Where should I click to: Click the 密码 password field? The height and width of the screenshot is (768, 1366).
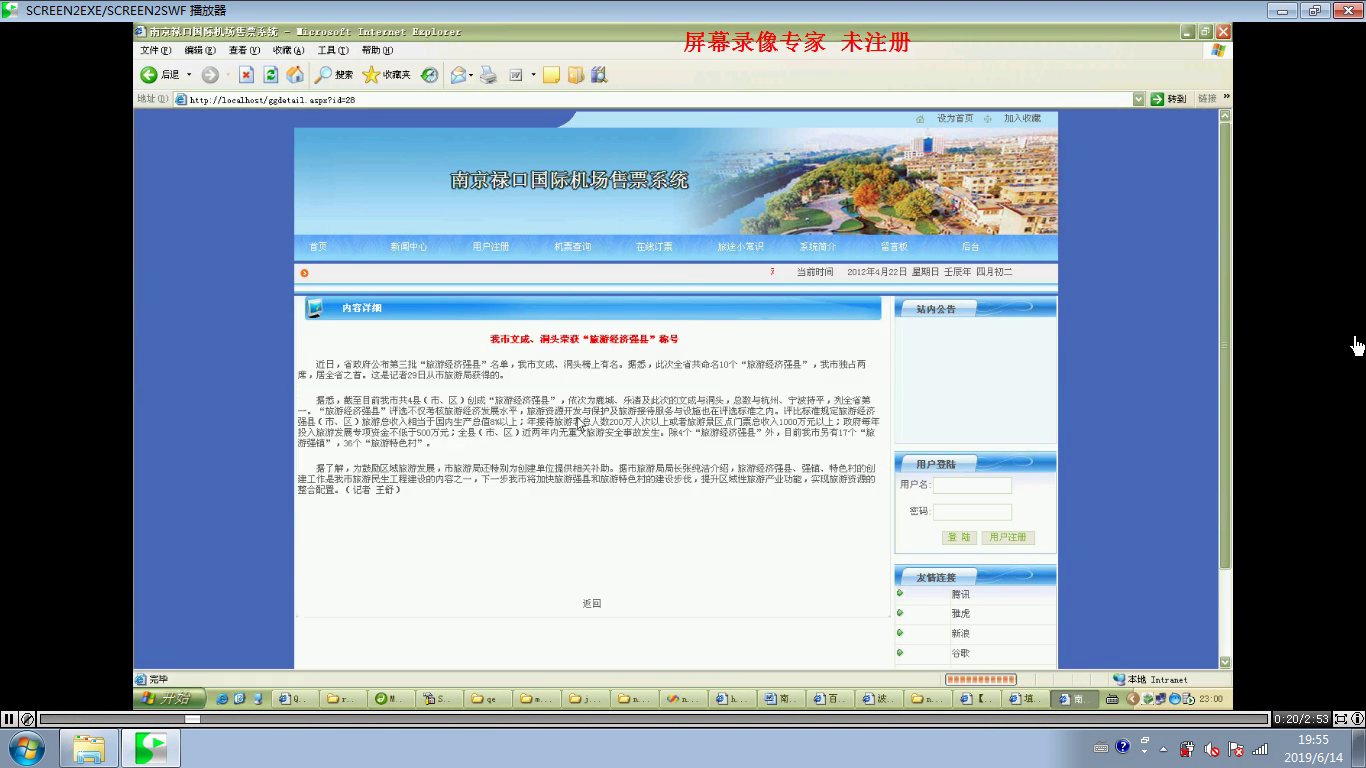[x=972, y=512]
